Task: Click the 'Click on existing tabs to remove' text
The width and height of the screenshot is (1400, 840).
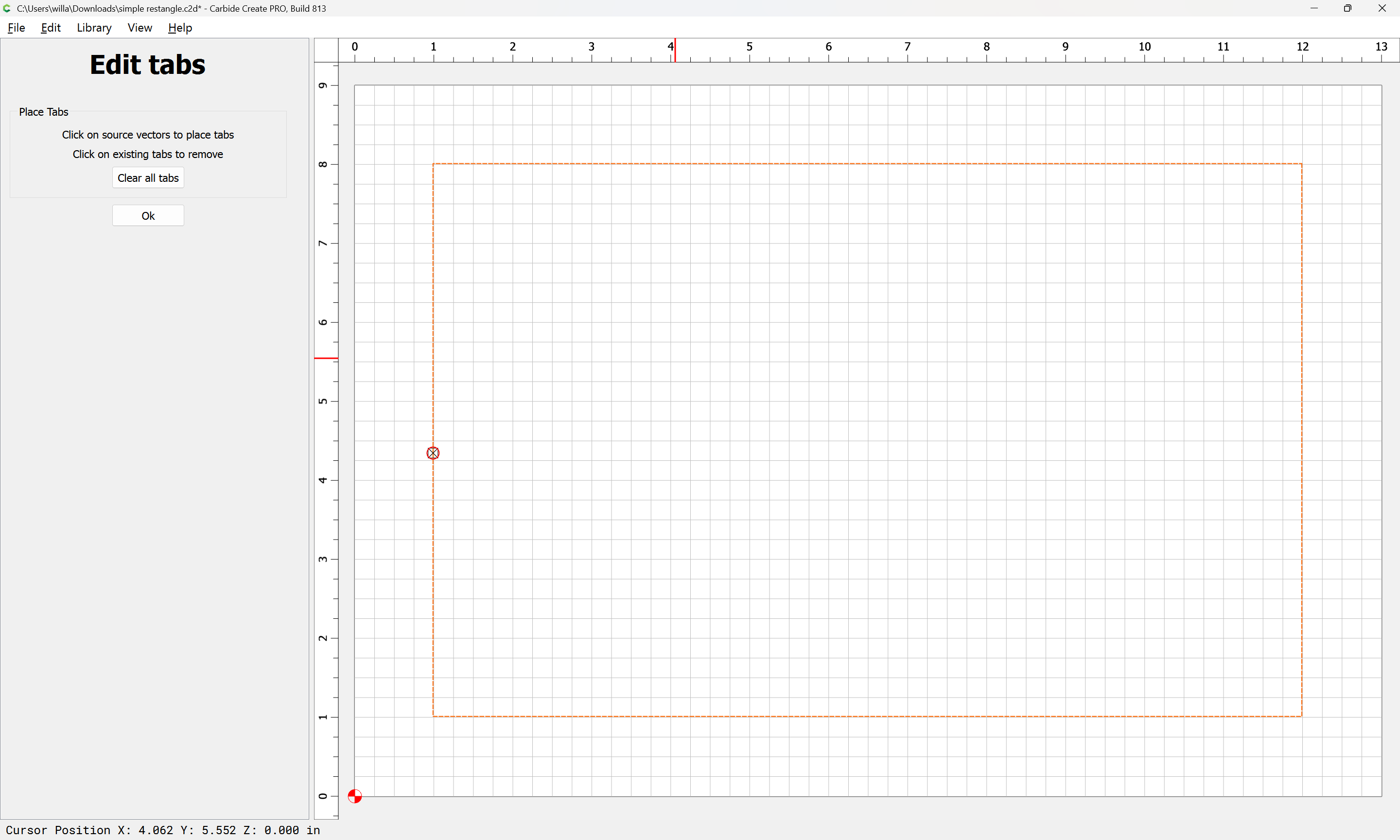Action: point(148,154)
